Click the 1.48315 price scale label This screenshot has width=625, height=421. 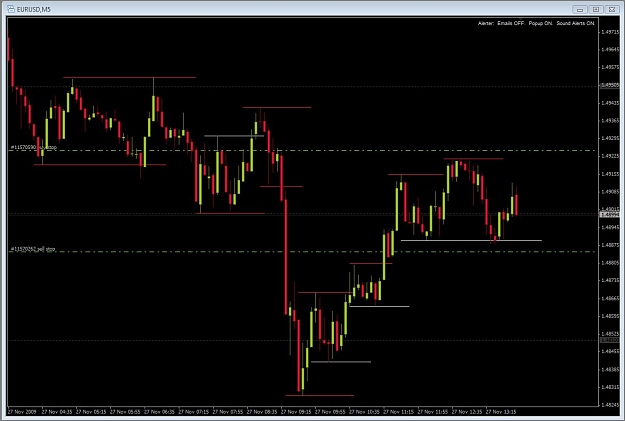click(610, 387)
